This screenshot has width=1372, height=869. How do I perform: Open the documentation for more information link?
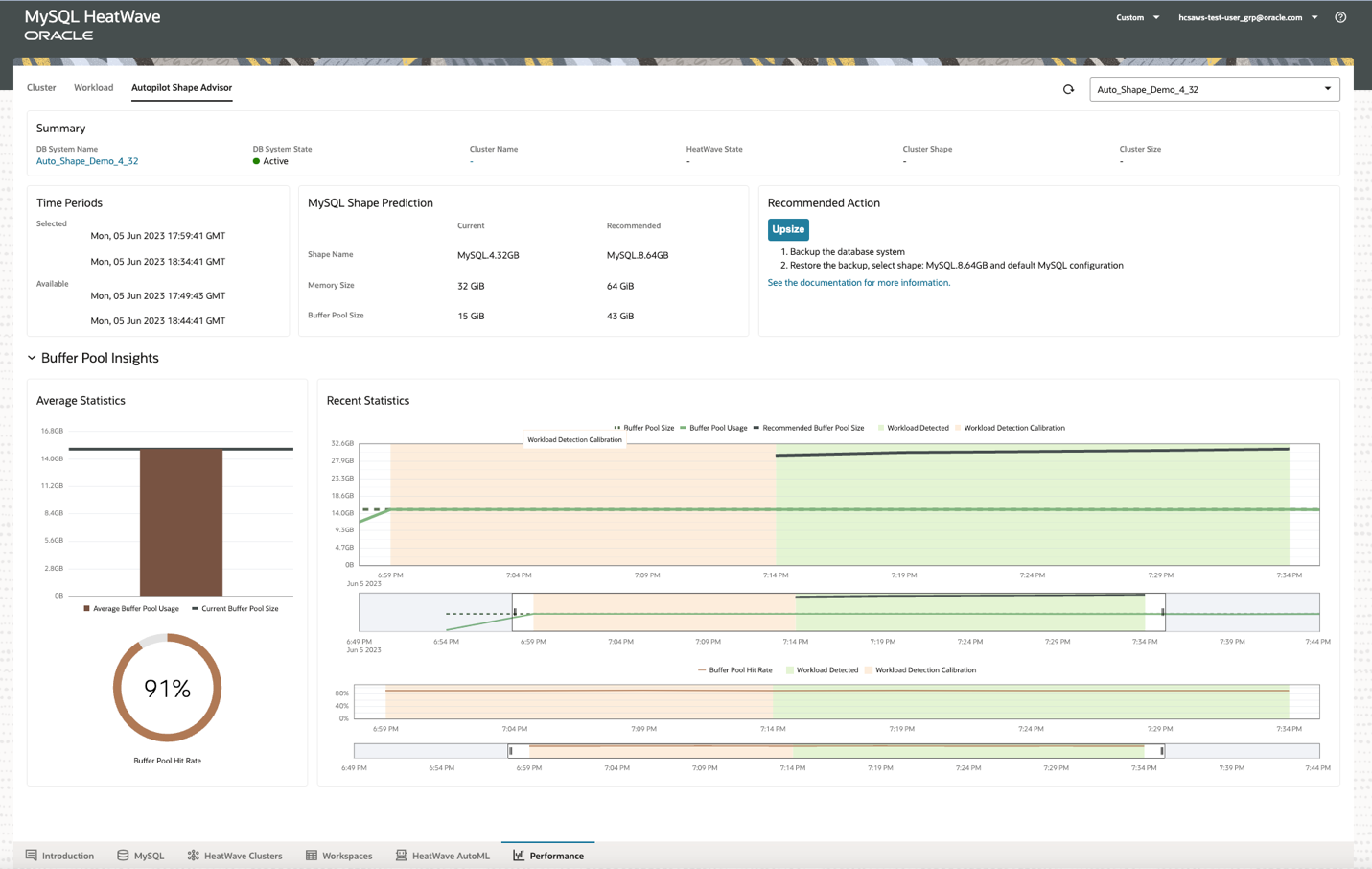click(858, 283)
